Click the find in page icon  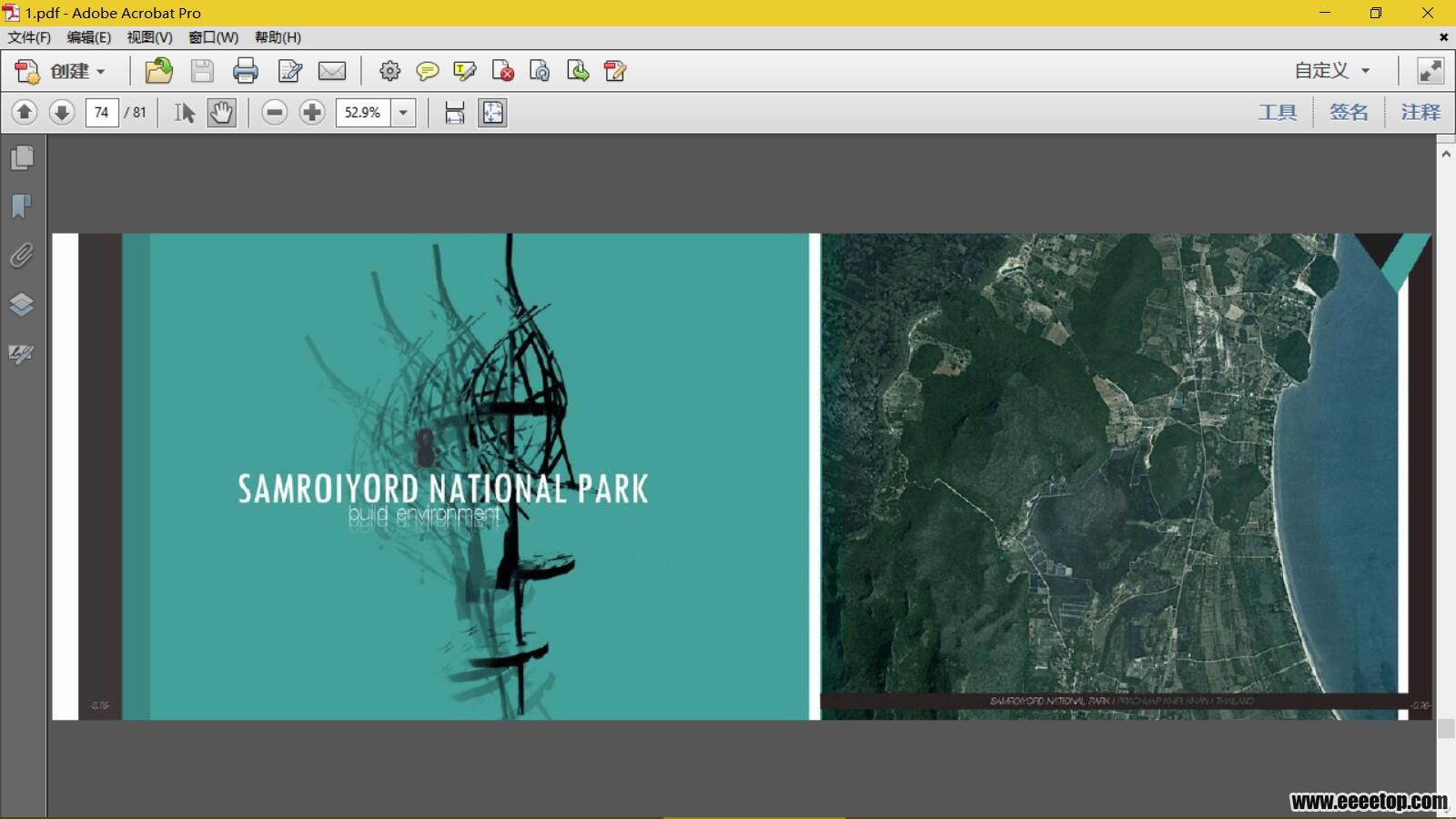coord(540,71)
